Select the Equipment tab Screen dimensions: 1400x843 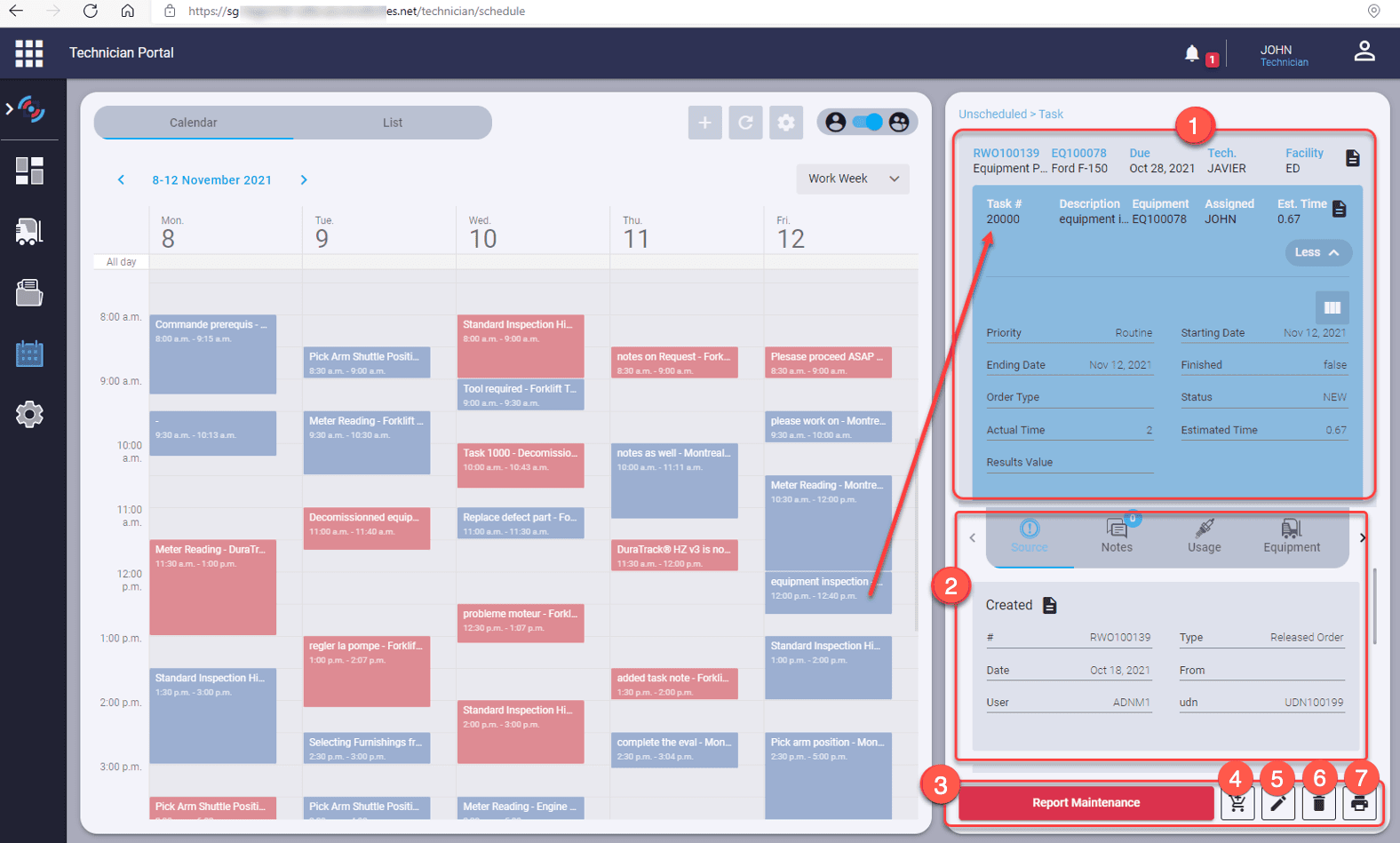coord(1292,537)
